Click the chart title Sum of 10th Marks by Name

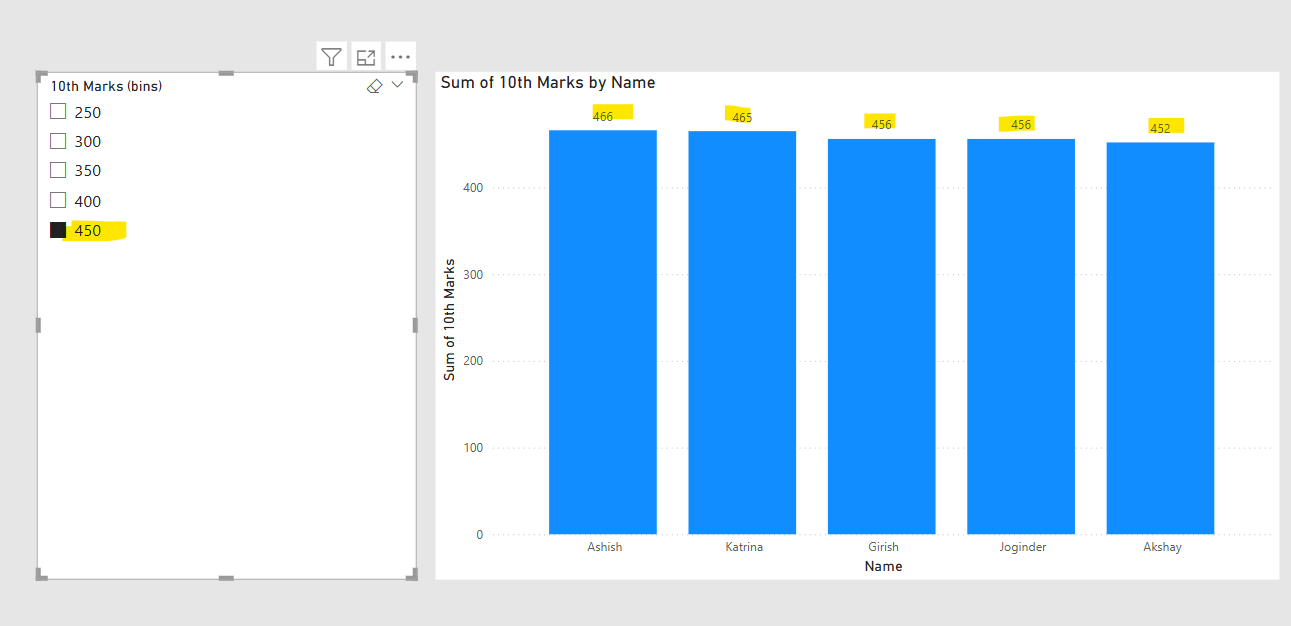(548, 83)
